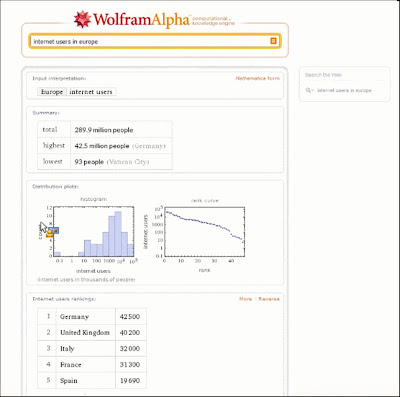The width and height of the screenshot is (400, 397).
Task: Click the value '31 300' in rankings
Action: pos(130,365)
